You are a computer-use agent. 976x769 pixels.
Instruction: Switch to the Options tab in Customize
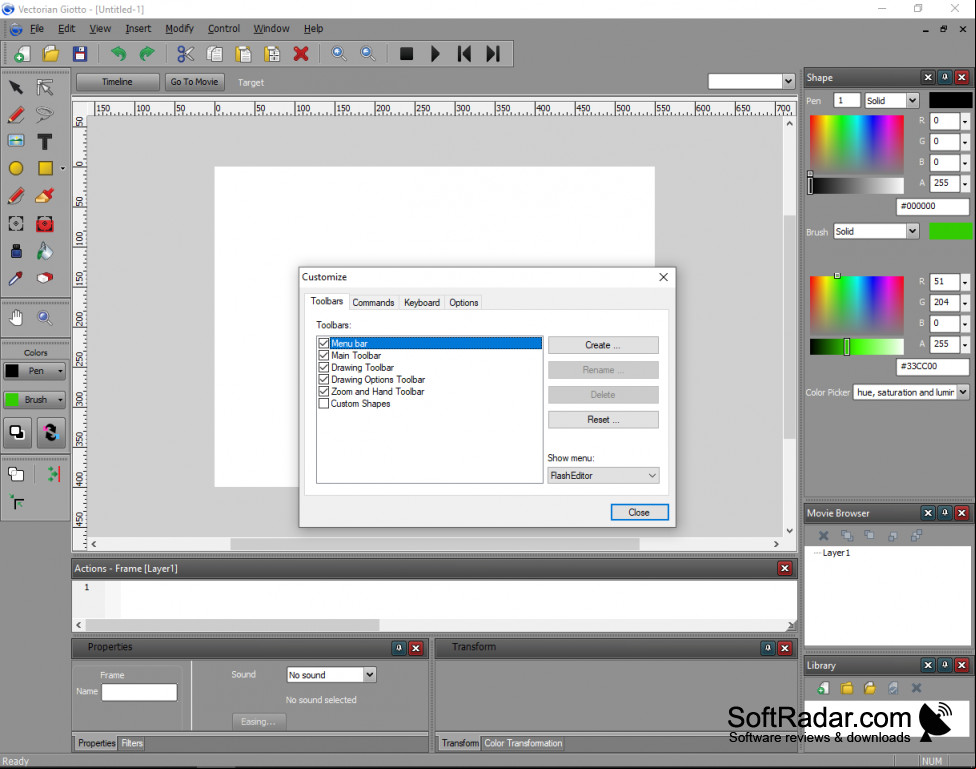[x=464, y=303]
